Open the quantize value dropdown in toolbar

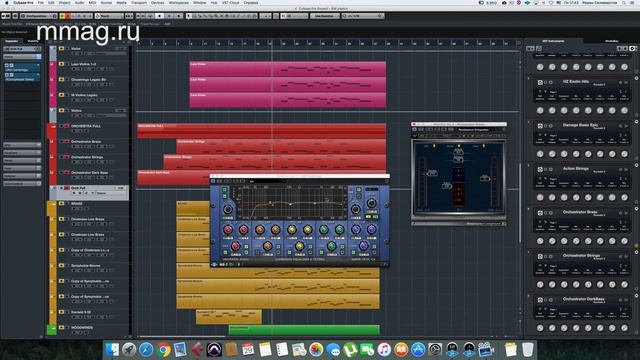point(363,16)
